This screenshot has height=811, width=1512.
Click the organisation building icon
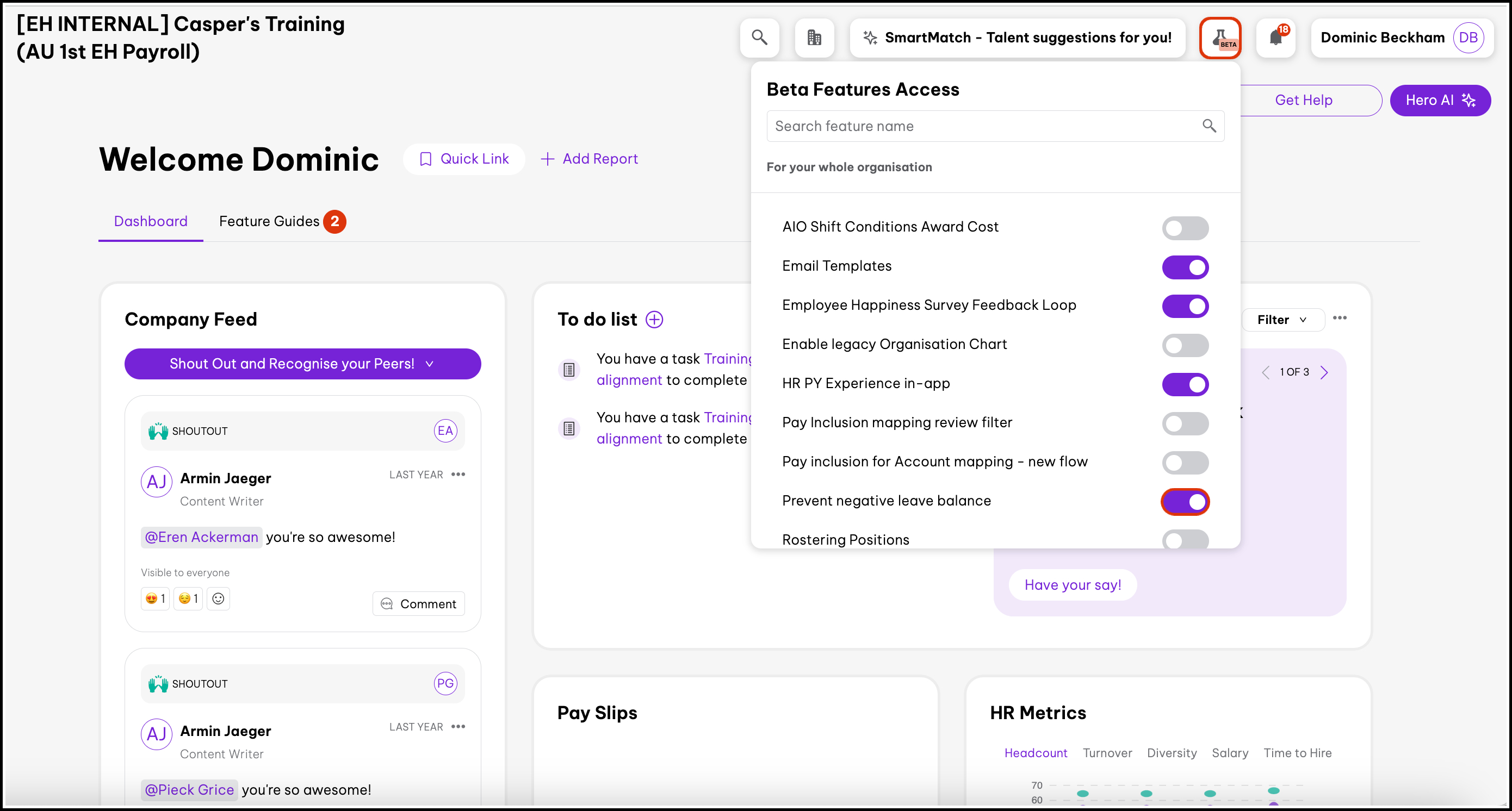pos(814,38)
